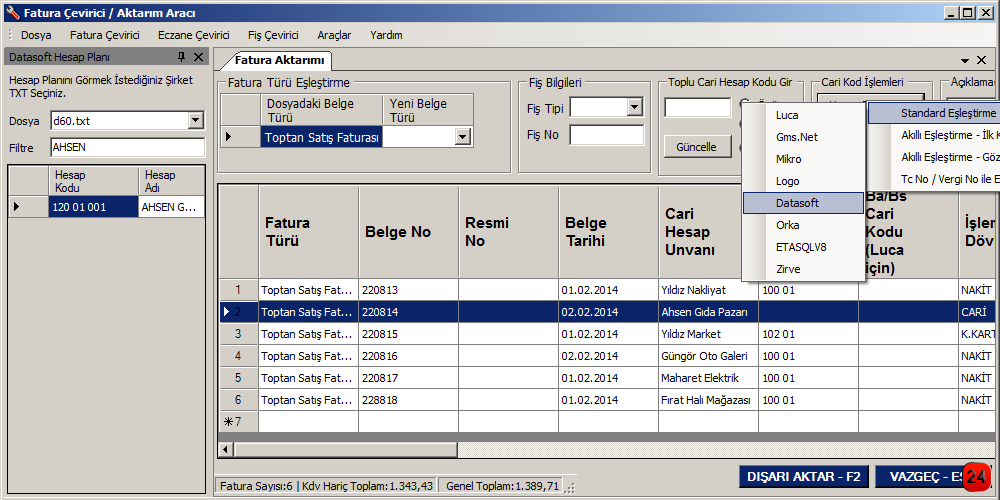Click DIŞARI AKTAR - F2 button

point(802,477)
